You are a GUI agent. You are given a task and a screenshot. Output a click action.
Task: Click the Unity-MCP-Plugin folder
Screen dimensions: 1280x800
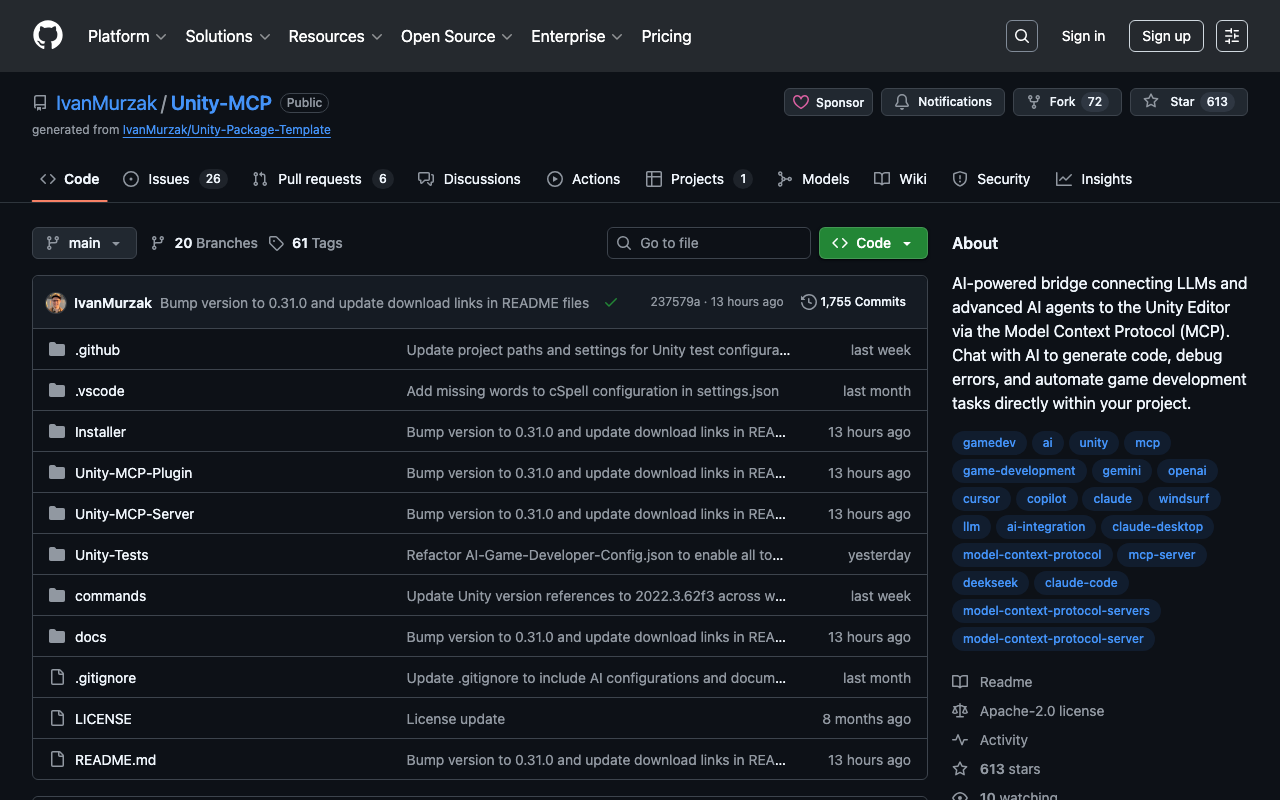[x=133, y=473]
